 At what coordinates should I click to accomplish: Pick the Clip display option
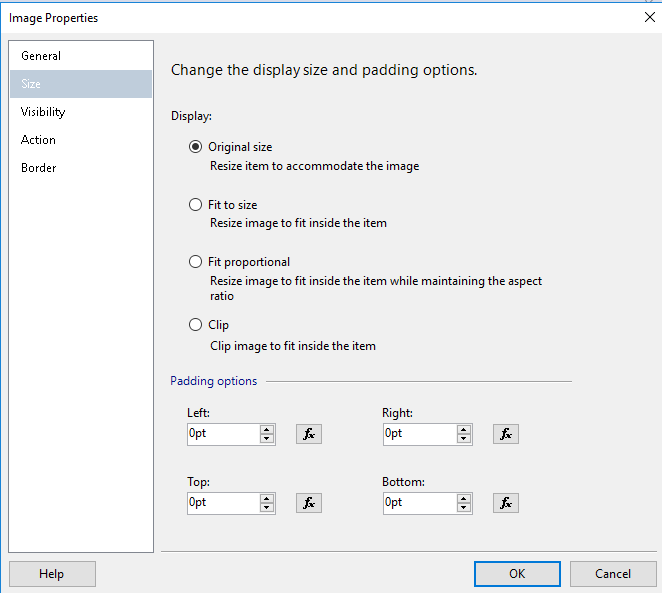click(196, 325)
